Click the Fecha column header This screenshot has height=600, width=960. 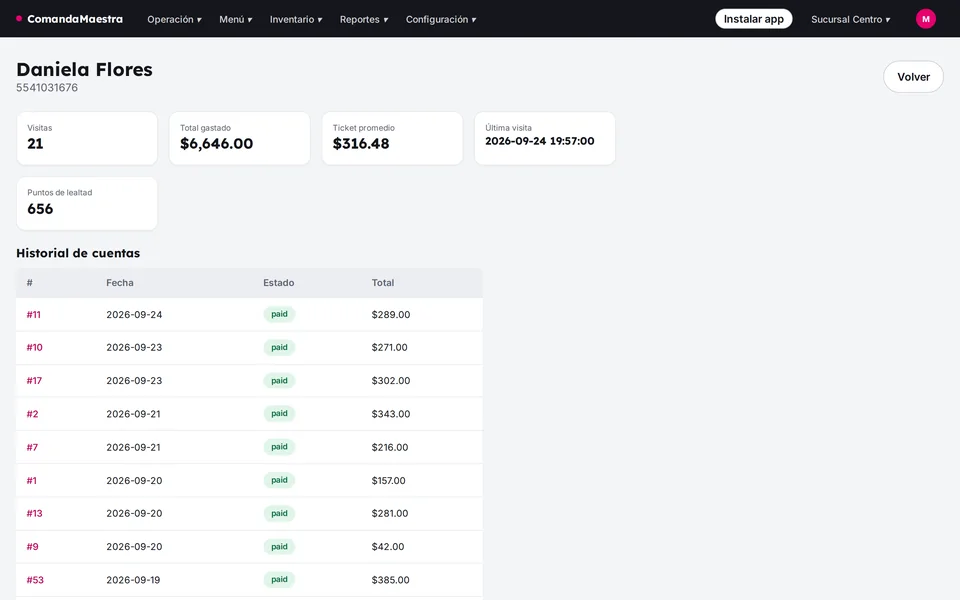pos(119,283)
